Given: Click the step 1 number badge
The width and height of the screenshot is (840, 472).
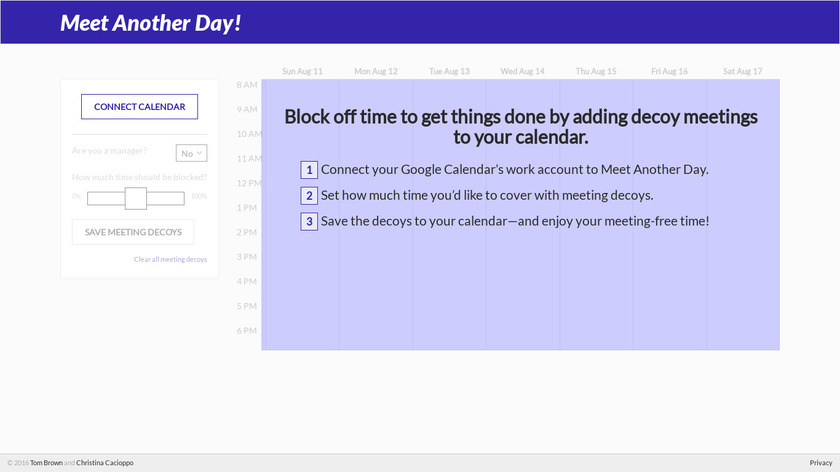Looking at the screenshot, I should 309,170.
